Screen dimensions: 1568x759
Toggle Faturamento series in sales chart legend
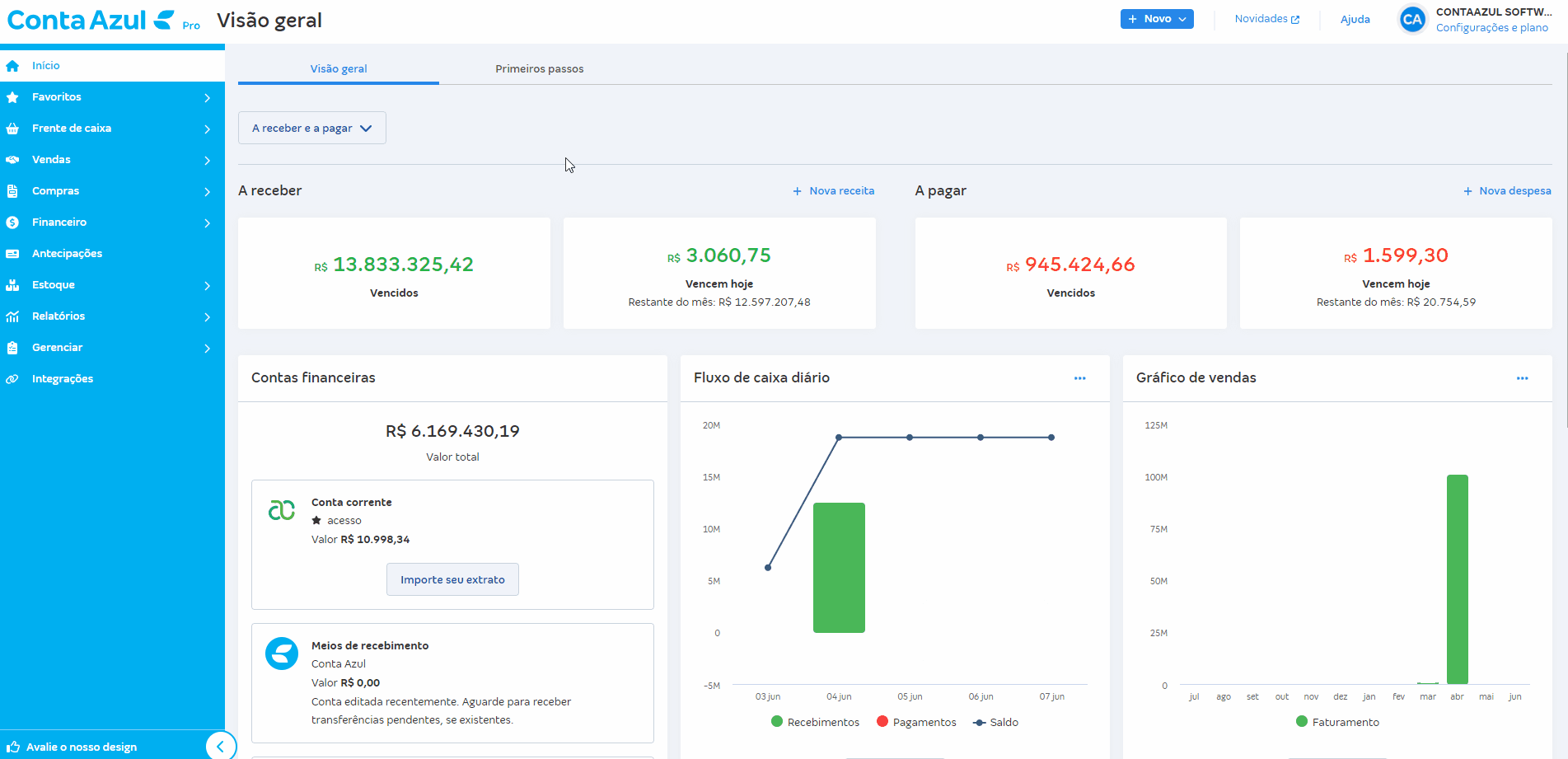pyautogui.click(x=1337, y=722)
